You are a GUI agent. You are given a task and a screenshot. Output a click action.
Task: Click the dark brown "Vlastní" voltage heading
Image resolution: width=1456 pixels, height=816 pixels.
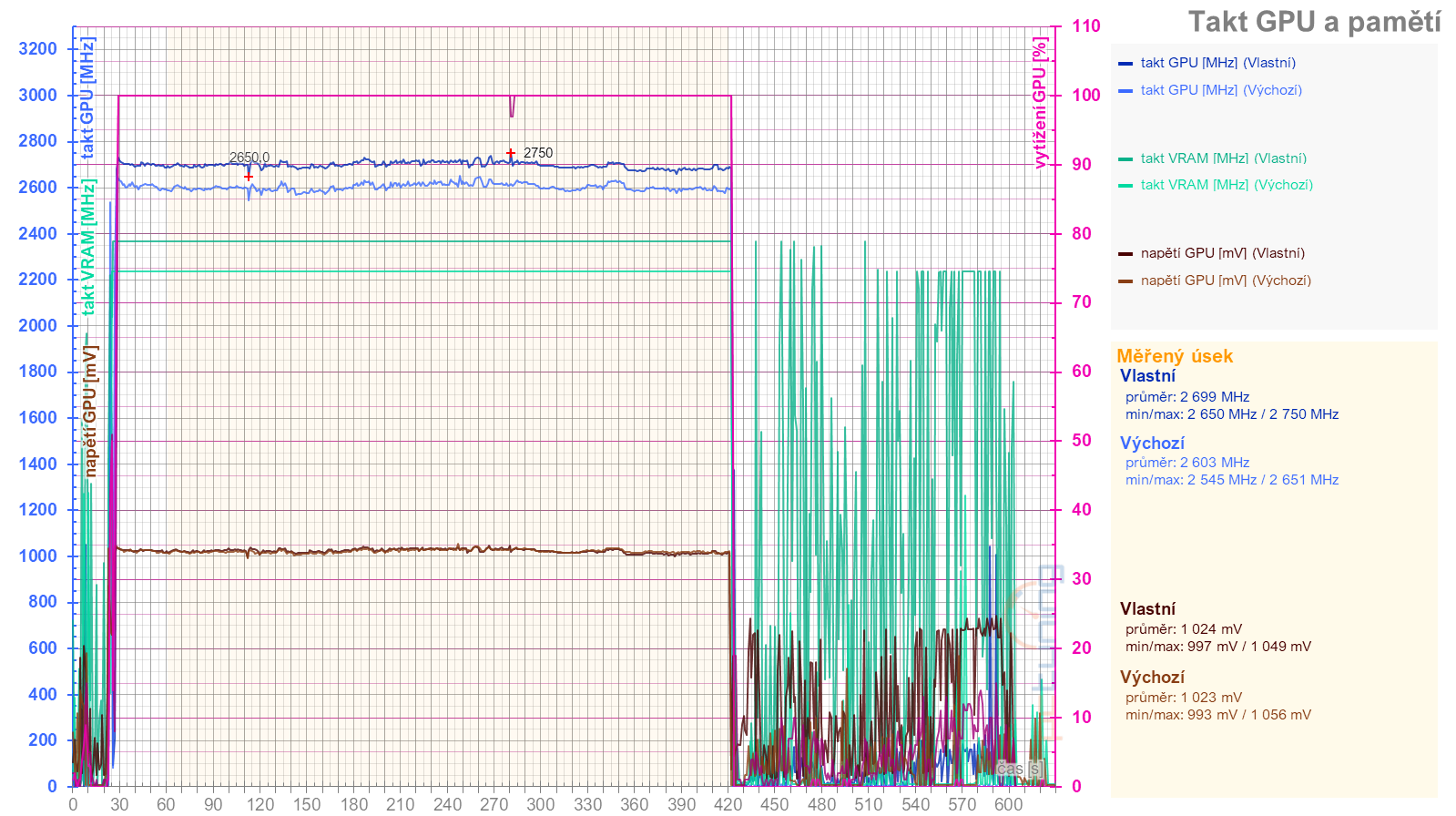(x=1147, y=609)
